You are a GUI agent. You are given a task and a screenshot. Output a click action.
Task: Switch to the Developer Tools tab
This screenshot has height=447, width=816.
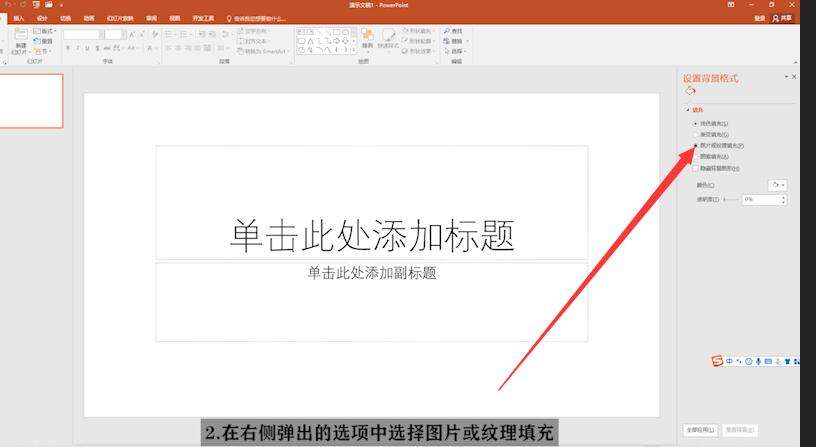pos(203,18)
